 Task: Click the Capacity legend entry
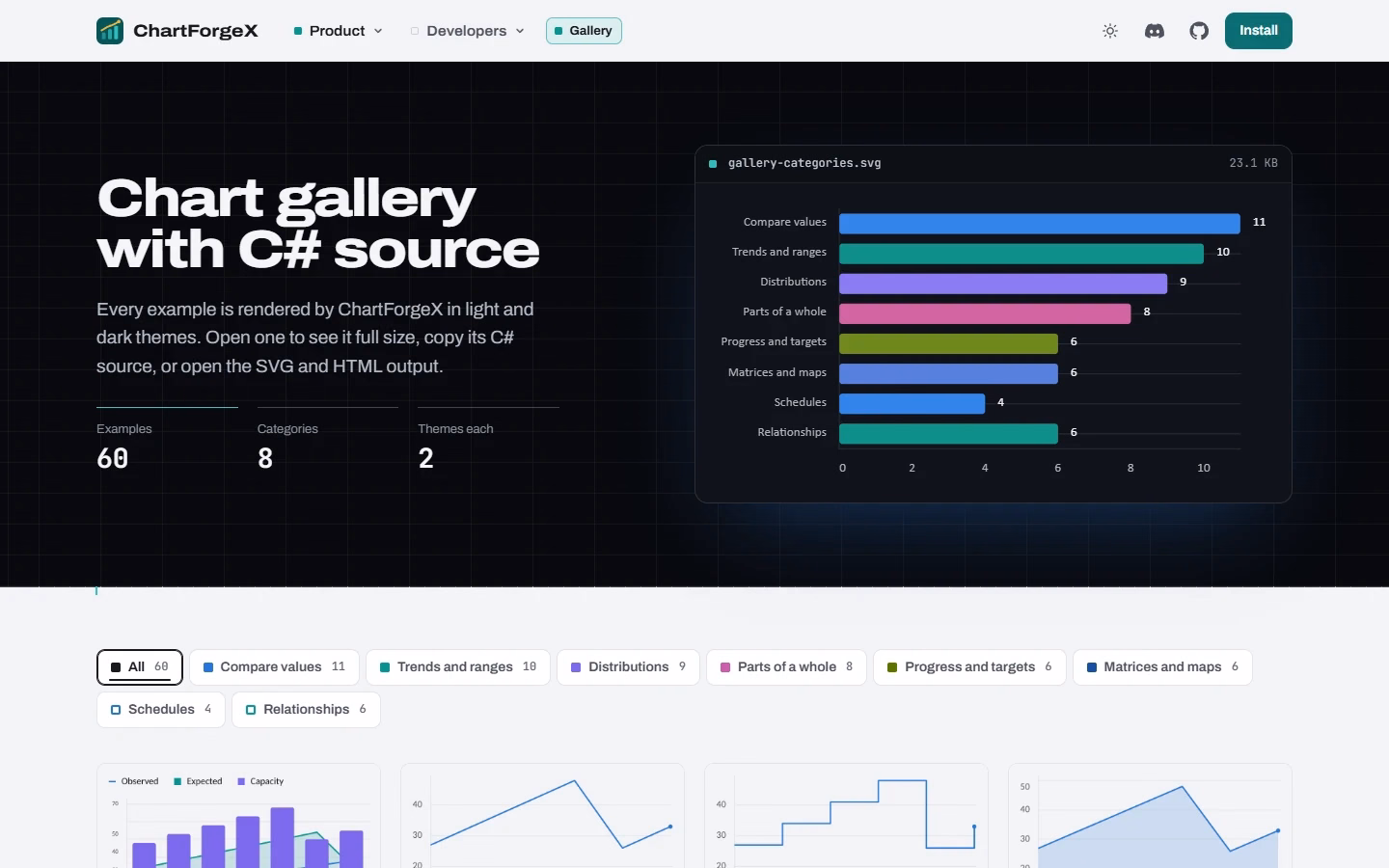pos(260,781)
